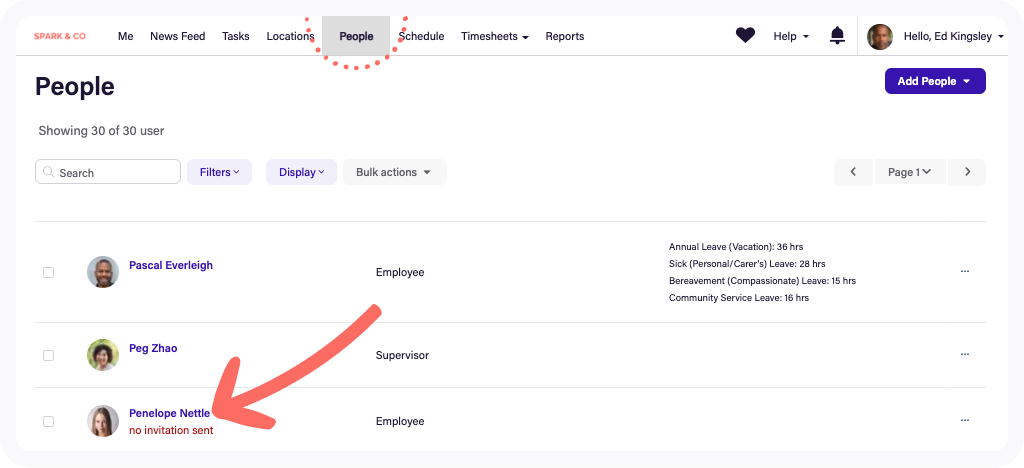Go to next page arrow
1024x468 pixels.
[967, 172]
